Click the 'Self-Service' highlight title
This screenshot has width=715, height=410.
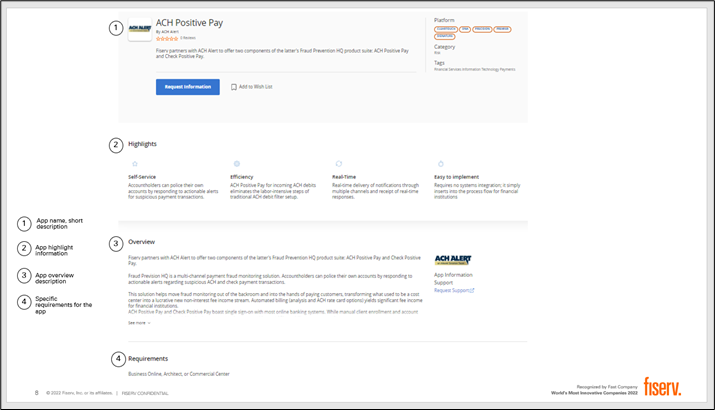[x=142, y=177]
